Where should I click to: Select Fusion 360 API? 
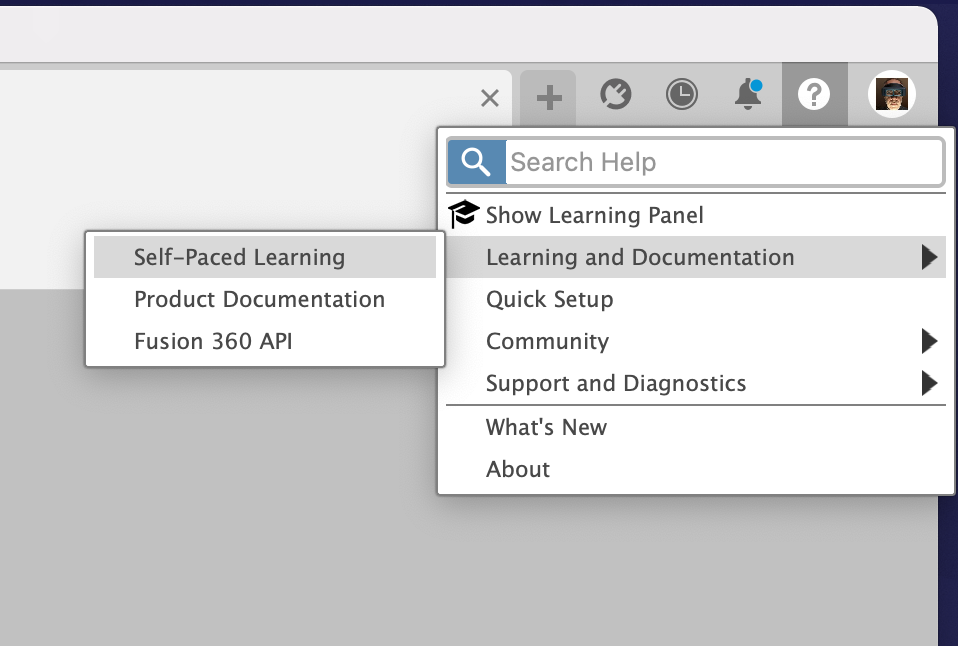(265, 341)
